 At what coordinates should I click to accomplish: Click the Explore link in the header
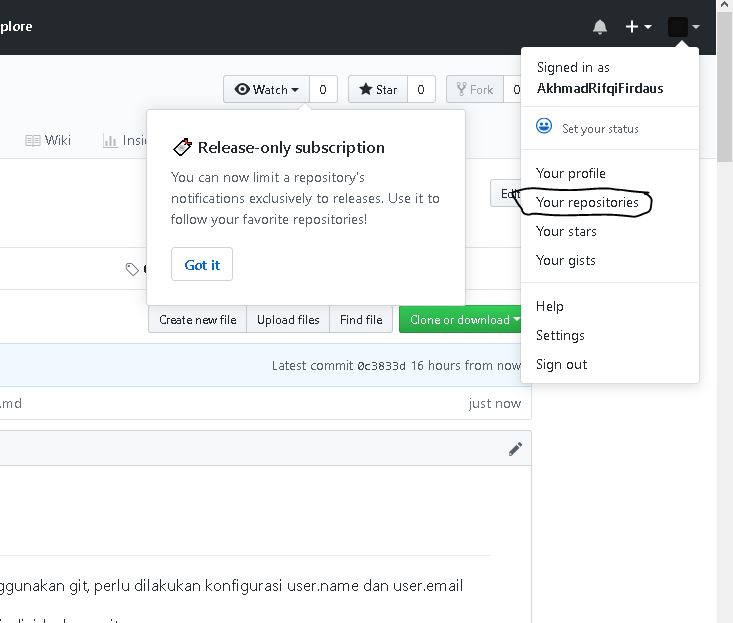click(x=15, y=26)
